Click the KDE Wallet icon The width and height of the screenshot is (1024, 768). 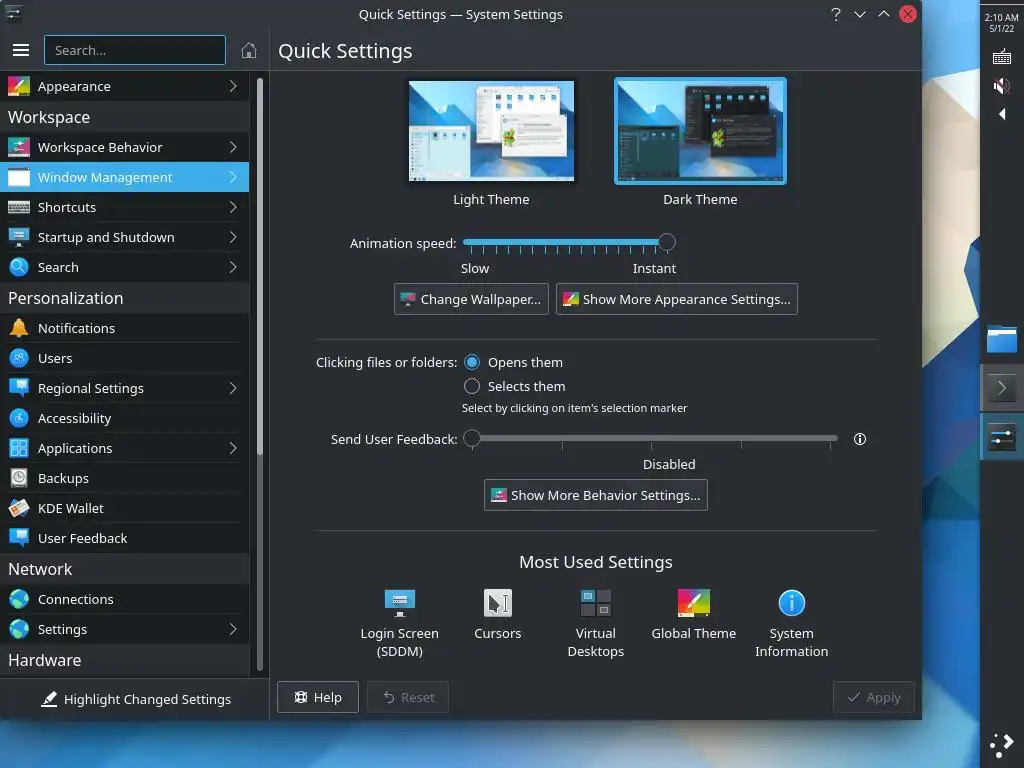(18, 508)
